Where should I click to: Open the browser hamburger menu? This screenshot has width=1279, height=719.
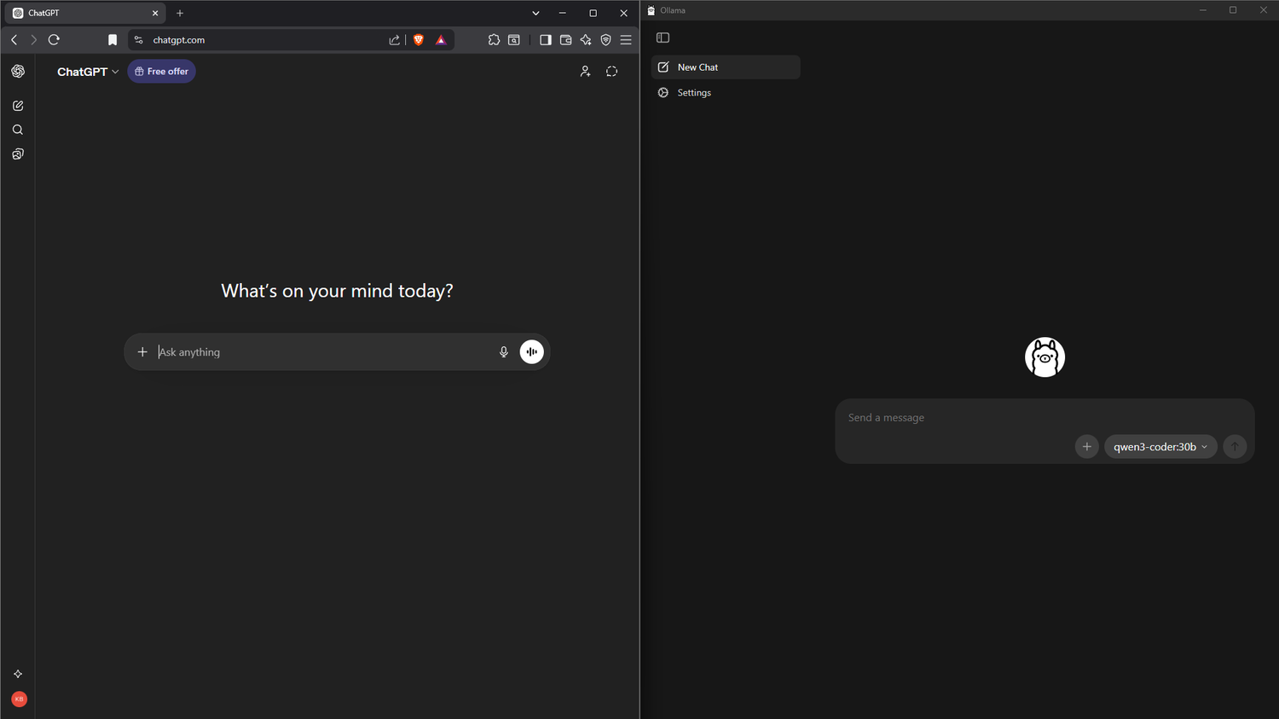[626, 40]
